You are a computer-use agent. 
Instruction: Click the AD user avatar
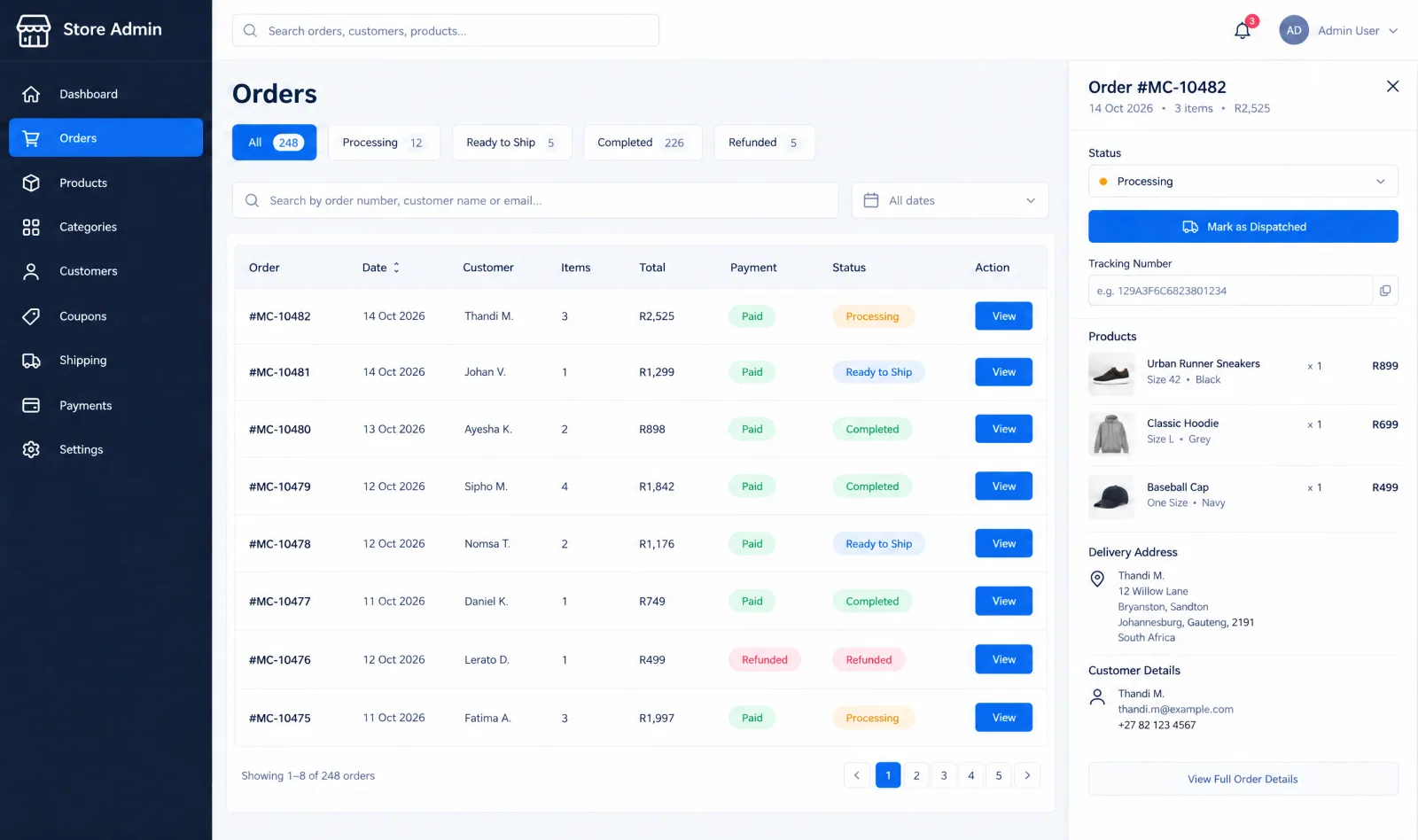point(1294,30)
